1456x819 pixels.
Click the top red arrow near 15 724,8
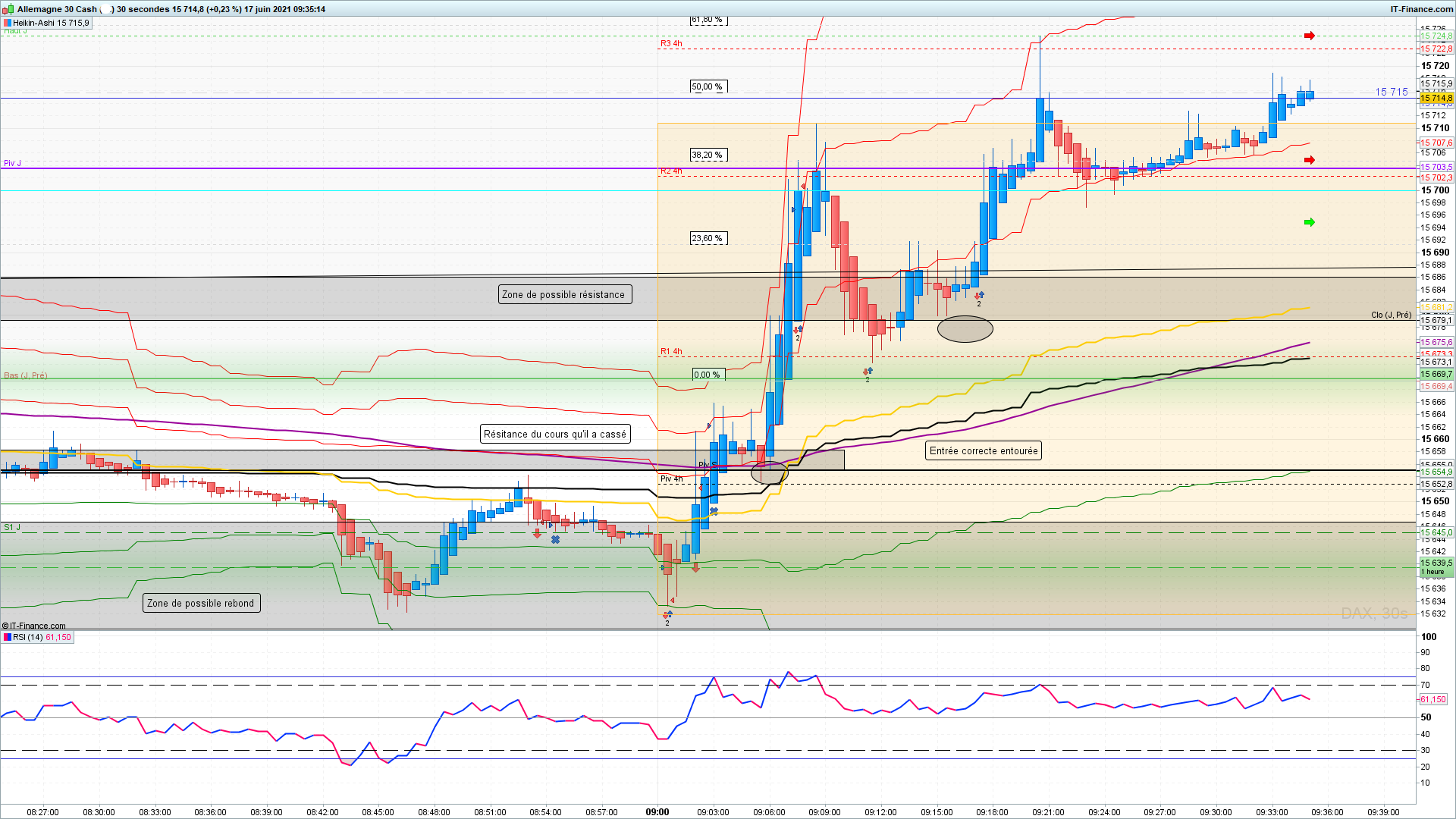pos(1309,36)
